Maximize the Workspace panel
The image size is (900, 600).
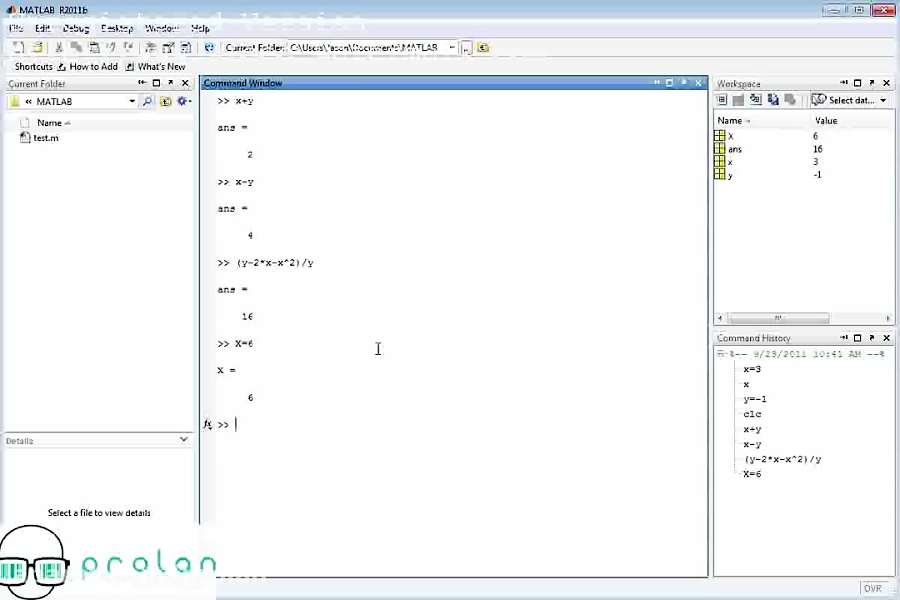[855, 82]
